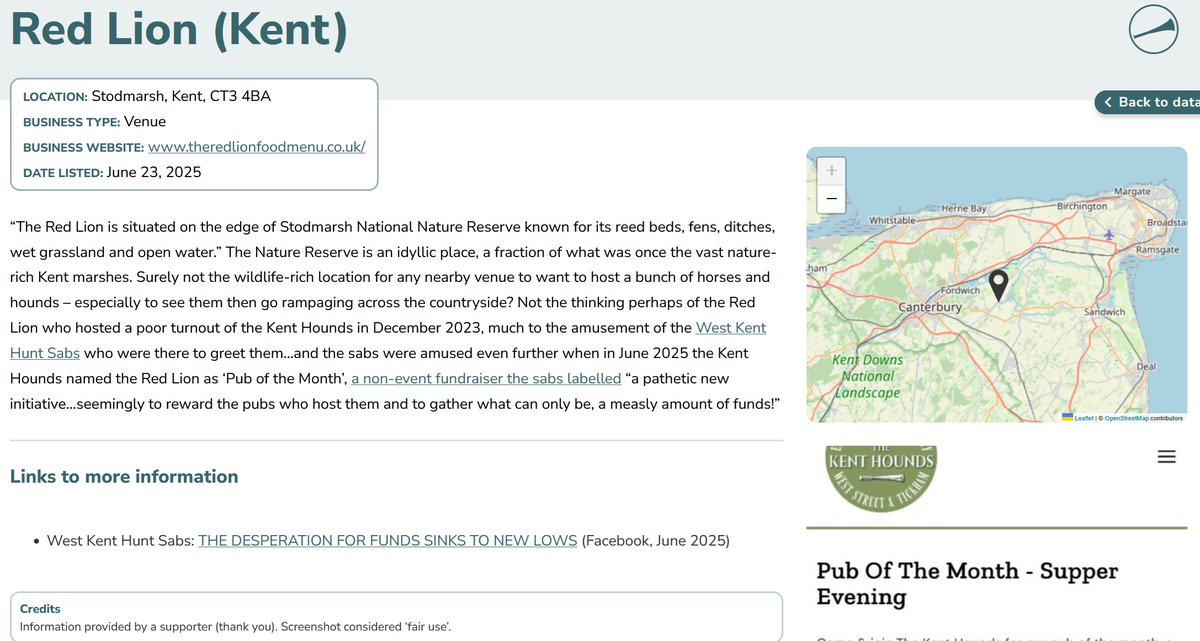Open the OpenStreetMap attribution link
Screen dimensions: 1200x641
1128,418
